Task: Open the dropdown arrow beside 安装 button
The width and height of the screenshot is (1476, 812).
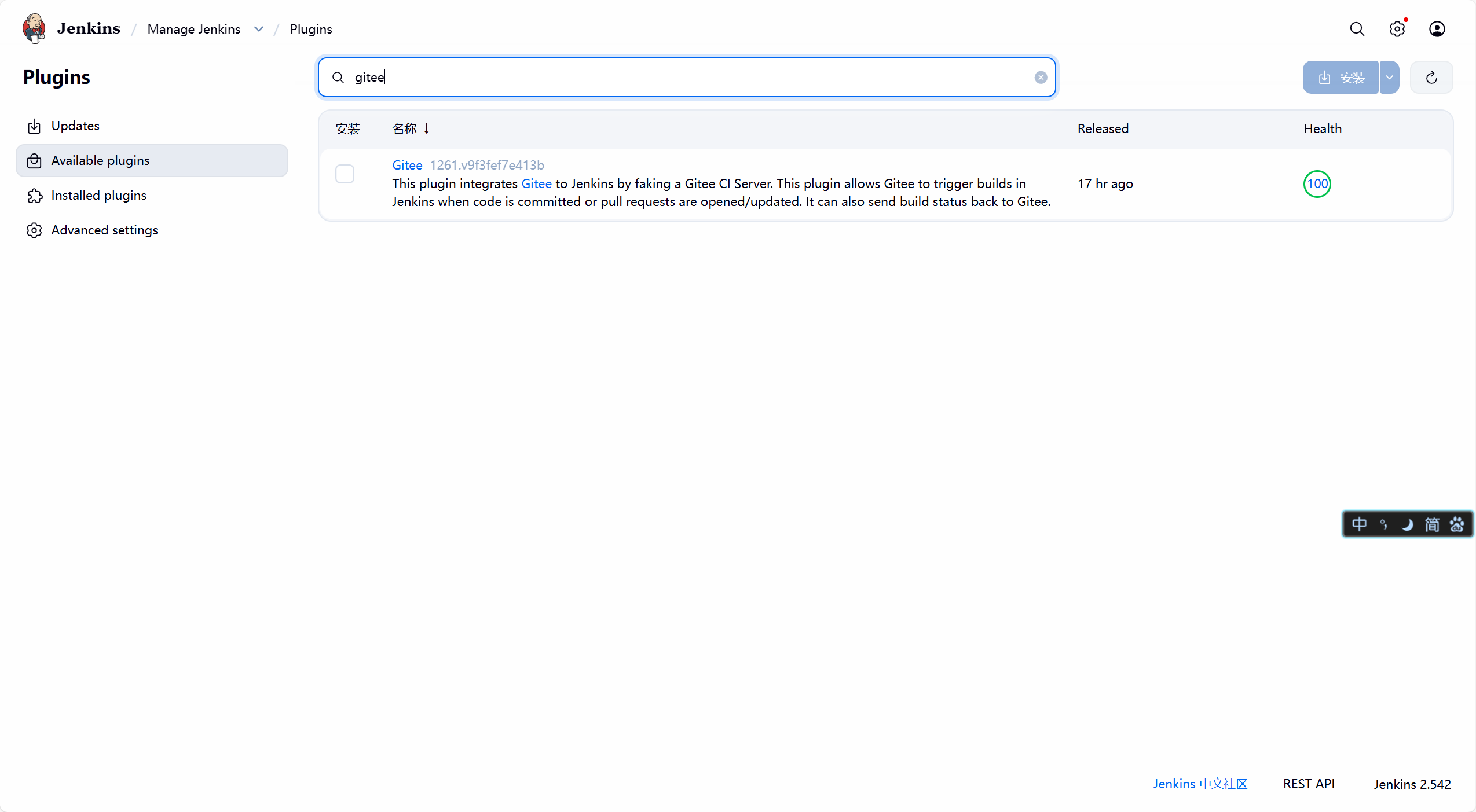Action: pos(1389,78)
